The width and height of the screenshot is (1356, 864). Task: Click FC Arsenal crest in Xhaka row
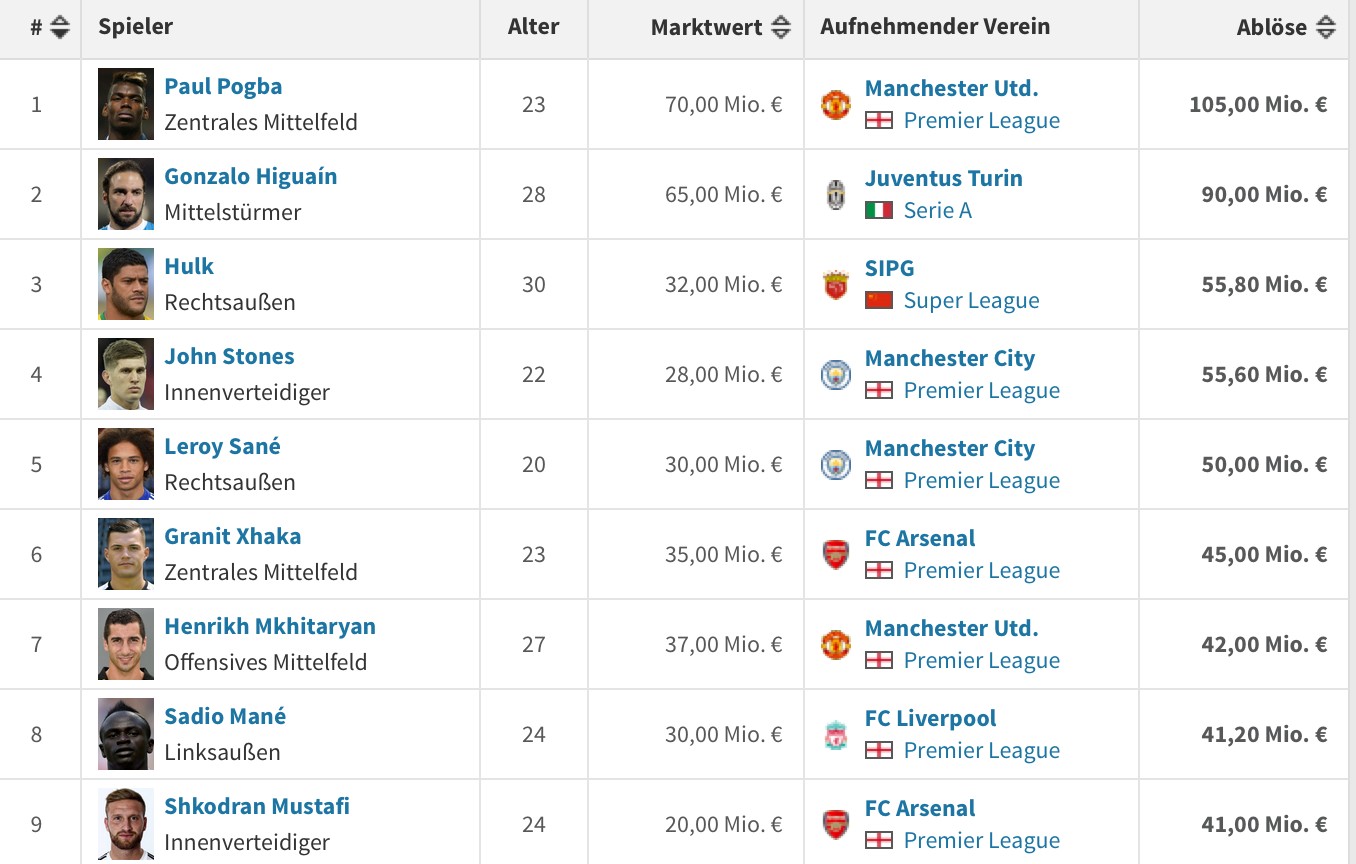click(x=835, y=555)
